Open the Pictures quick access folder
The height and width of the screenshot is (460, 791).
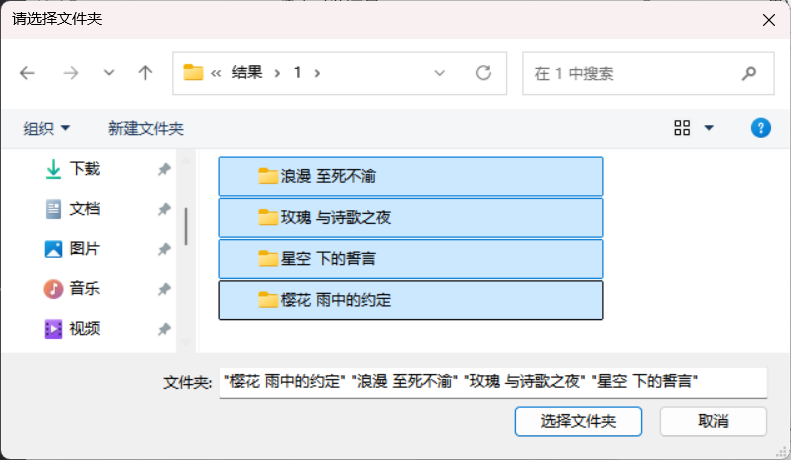pos(73,249)
